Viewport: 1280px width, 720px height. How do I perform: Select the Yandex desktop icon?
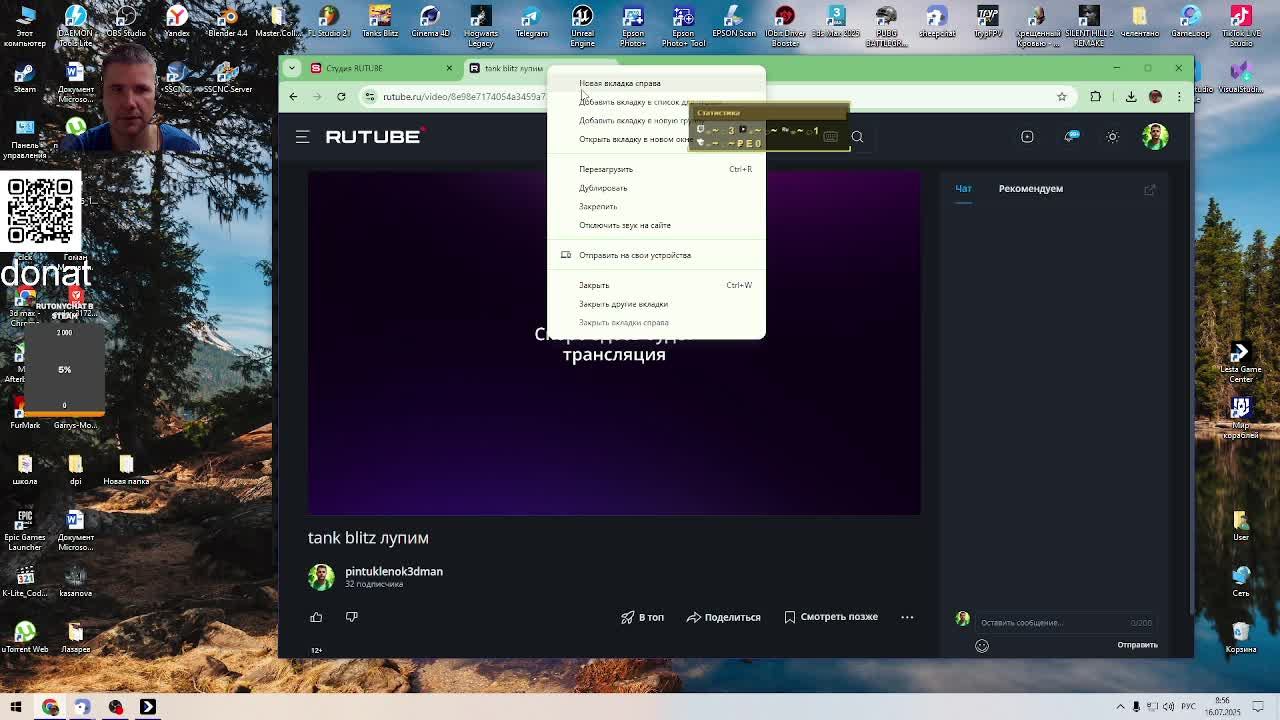tap(176, 23)
